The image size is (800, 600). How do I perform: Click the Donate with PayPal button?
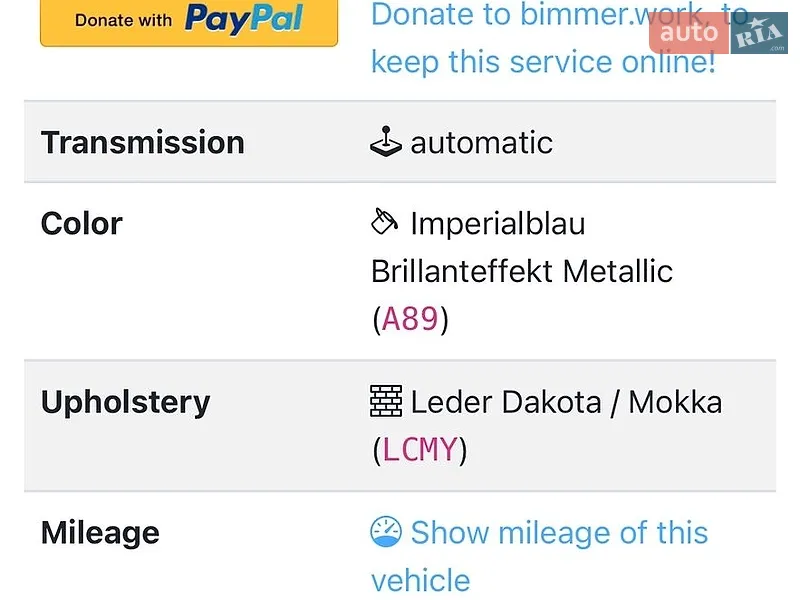tap(189, 22)
